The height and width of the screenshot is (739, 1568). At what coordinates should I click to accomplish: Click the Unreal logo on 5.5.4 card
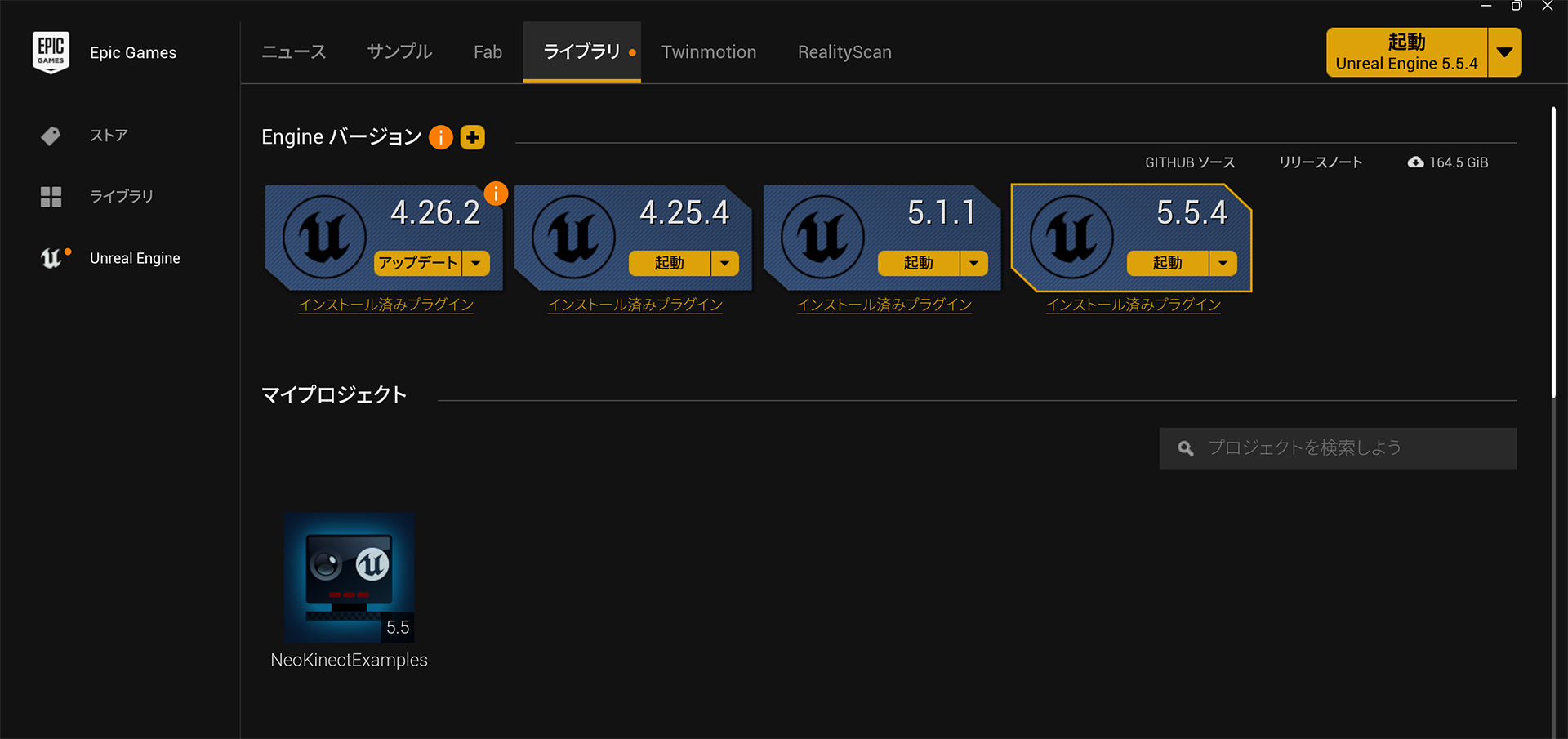[x=1071, y=238]
